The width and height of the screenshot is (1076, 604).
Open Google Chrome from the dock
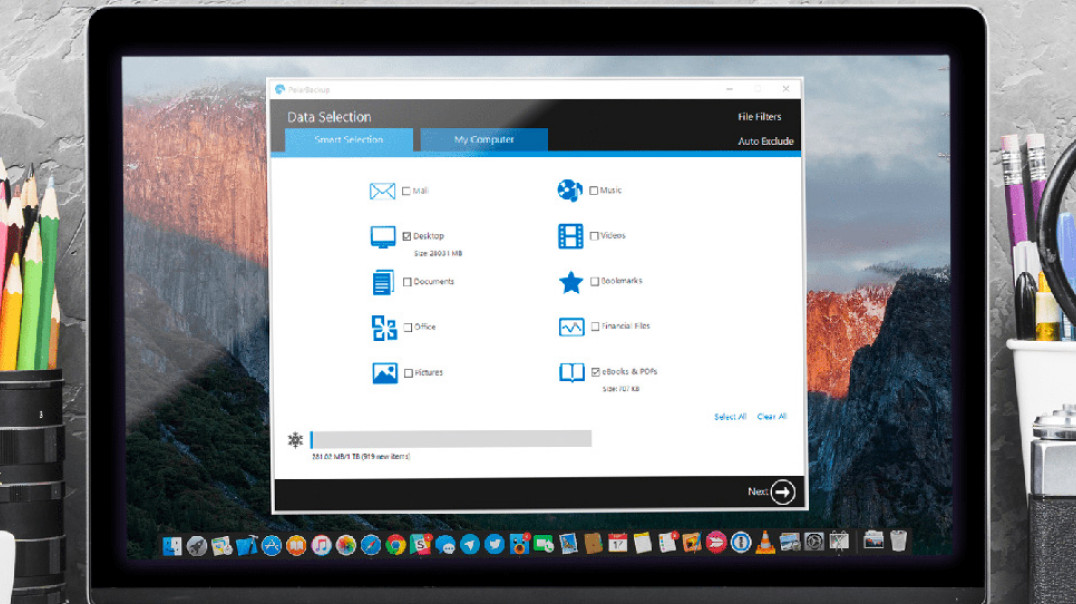click(x=395, y=546)
